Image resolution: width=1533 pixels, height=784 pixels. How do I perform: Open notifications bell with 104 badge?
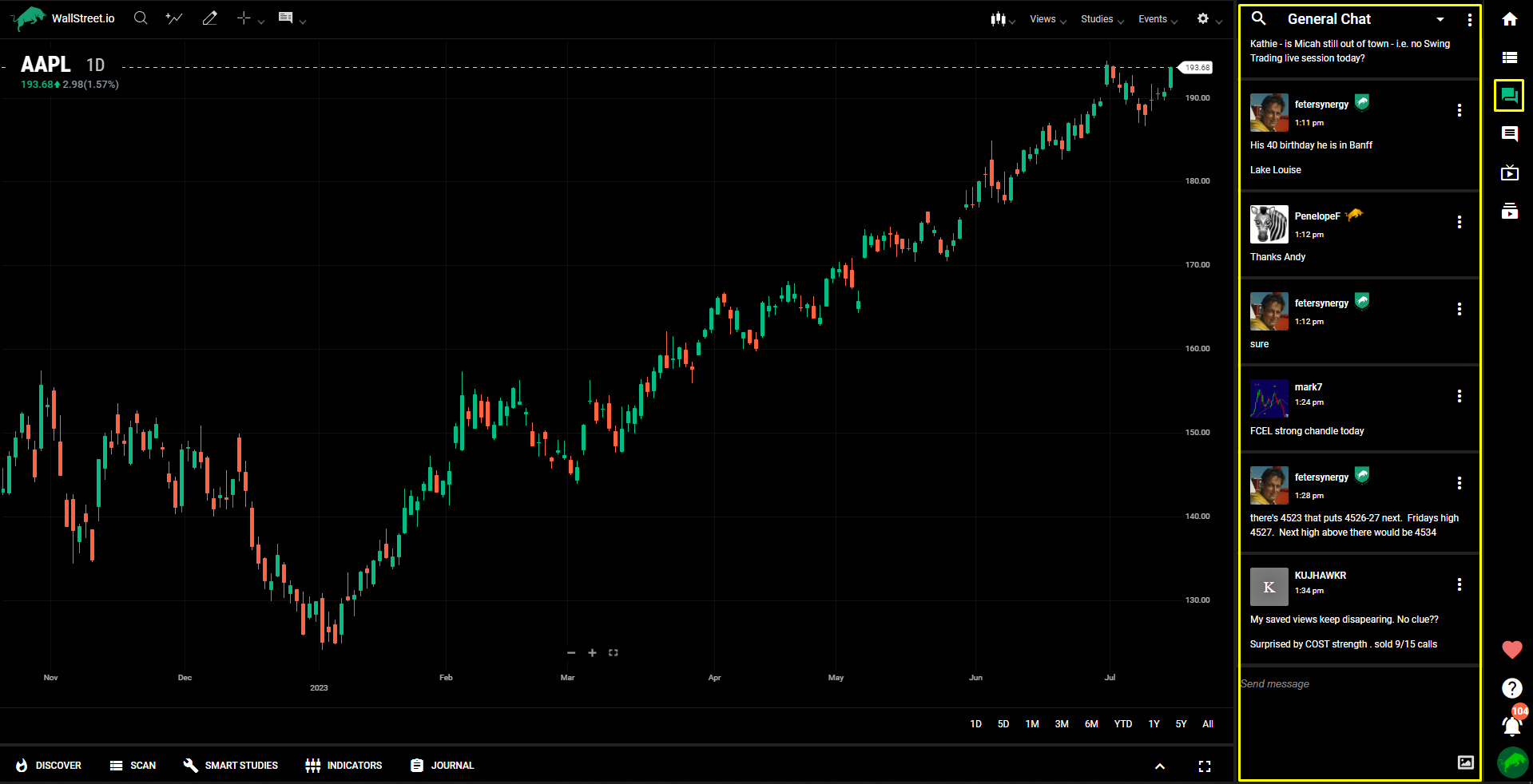point(1512,724)
